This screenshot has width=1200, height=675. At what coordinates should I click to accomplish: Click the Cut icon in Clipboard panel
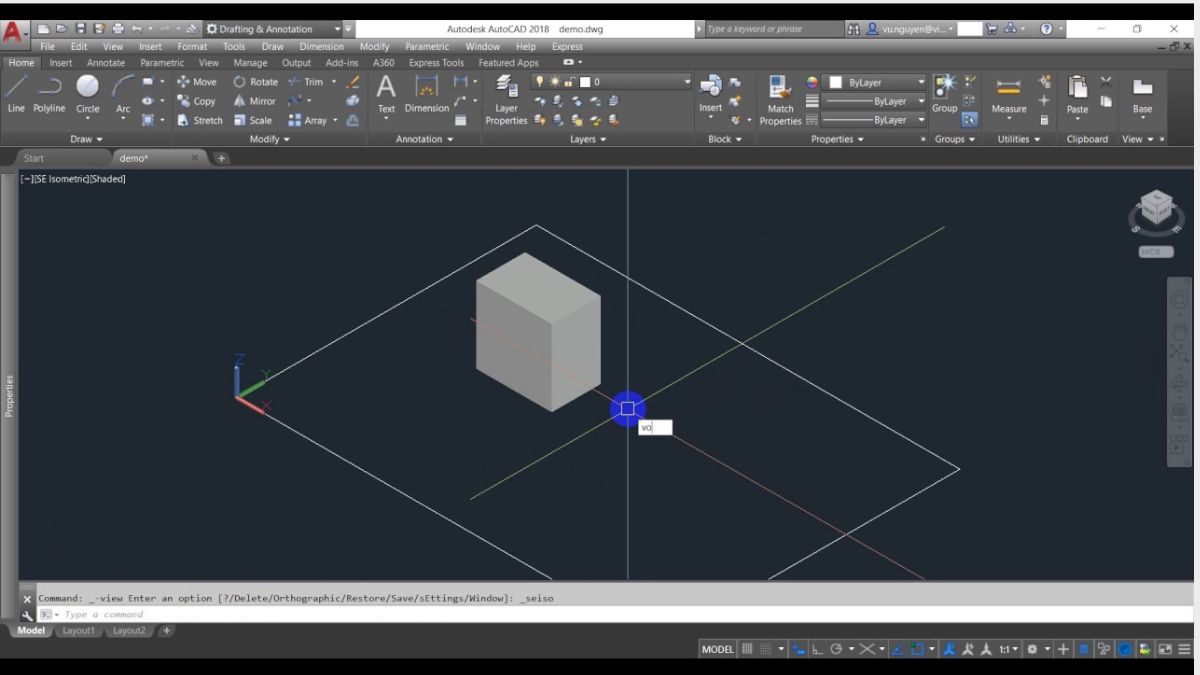click(x=1106, y=82)
